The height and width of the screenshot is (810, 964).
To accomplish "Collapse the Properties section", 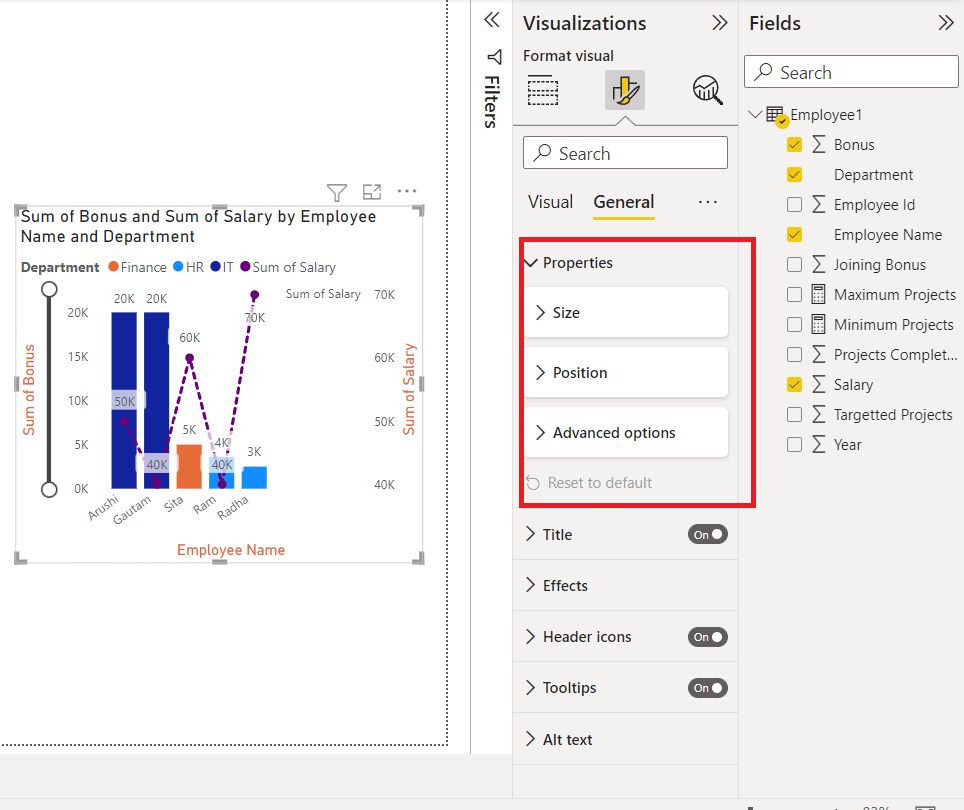I will (x=531, y=263).
